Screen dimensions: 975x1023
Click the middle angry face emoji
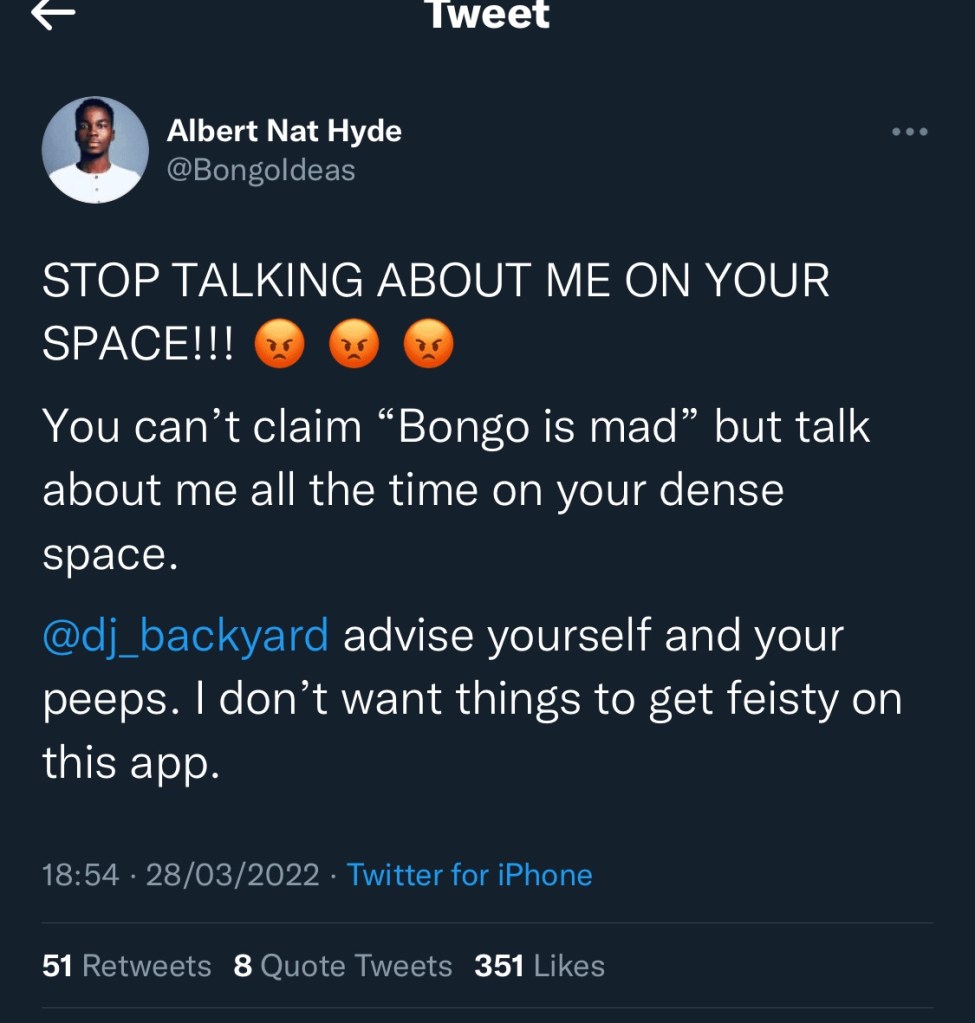[353, 346]
